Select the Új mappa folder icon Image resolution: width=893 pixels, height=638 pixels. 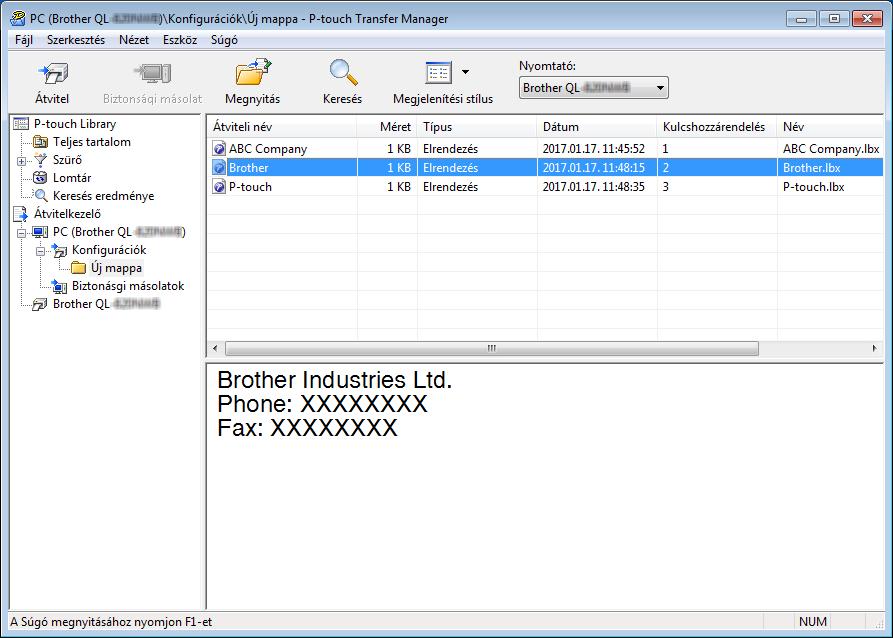[x=79, y=268]
